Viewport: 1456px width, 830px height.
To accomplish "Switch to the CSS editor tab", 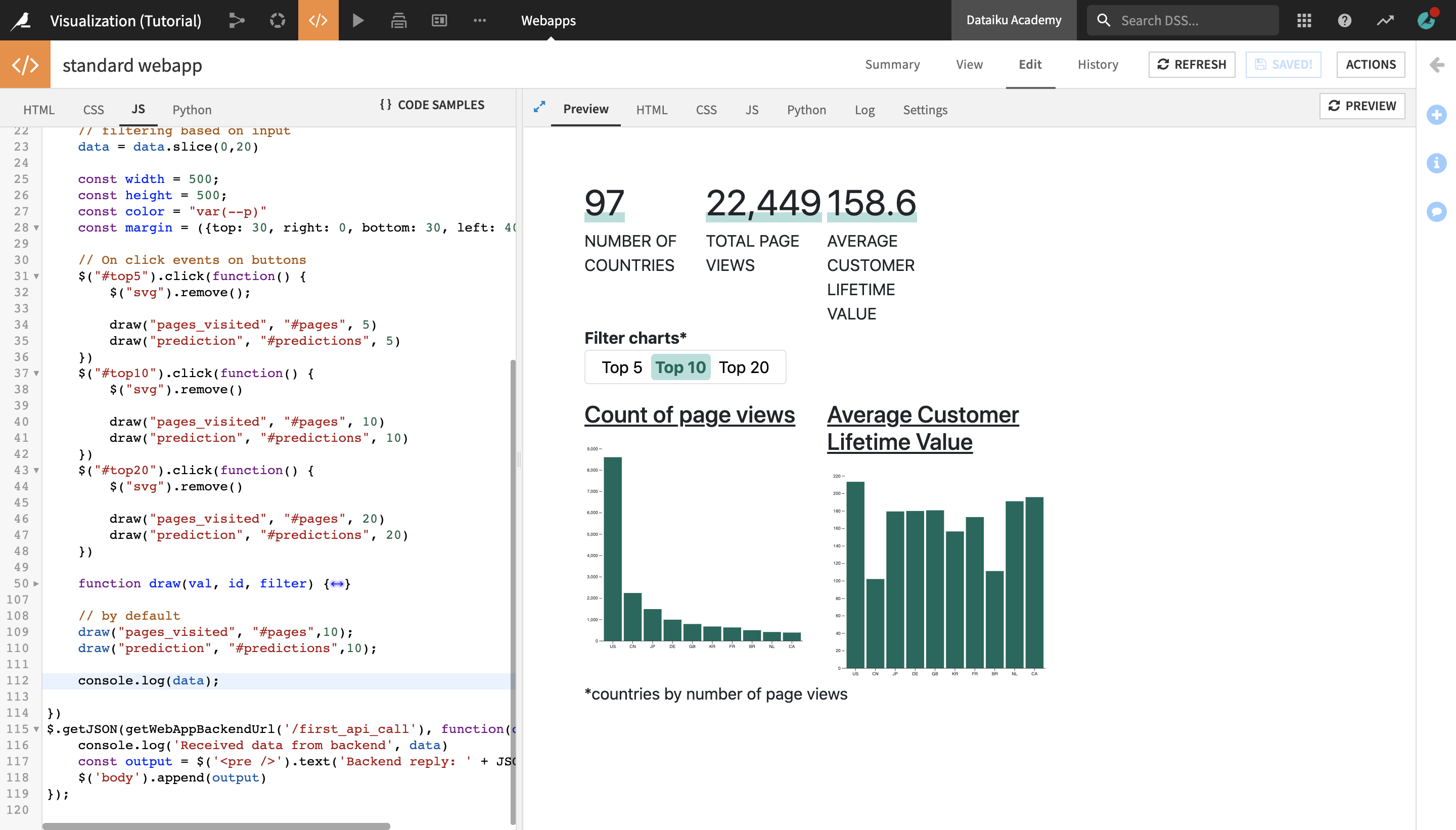I will (x=91, y=109).
